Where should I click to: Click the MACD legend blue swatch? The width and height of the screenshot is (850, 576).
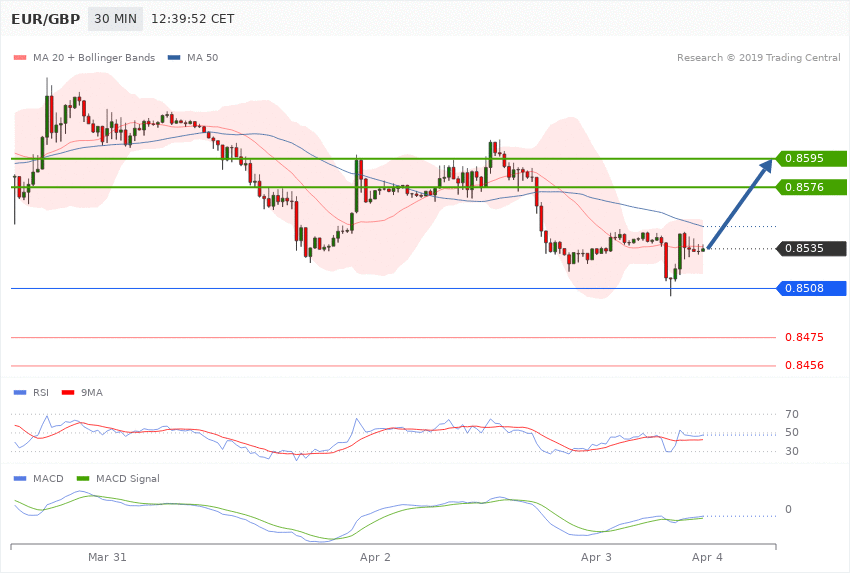tap(20, 478)
